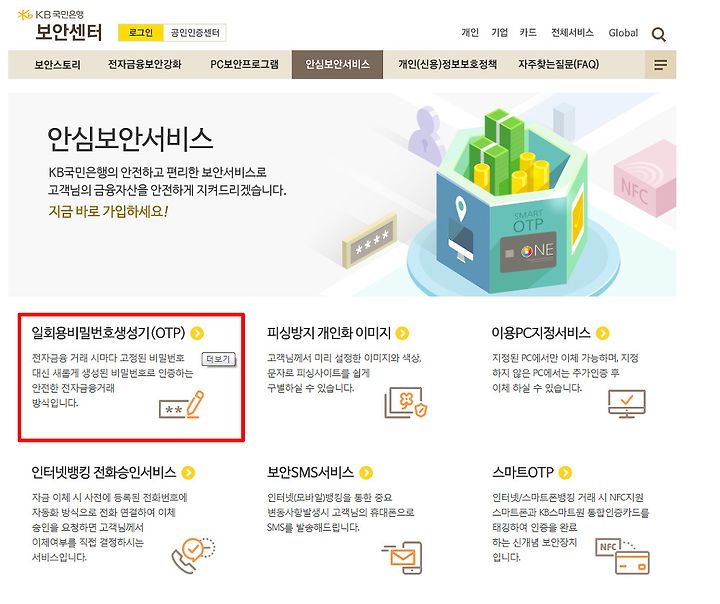Click the phone approval service icon

tap(193, 555)
